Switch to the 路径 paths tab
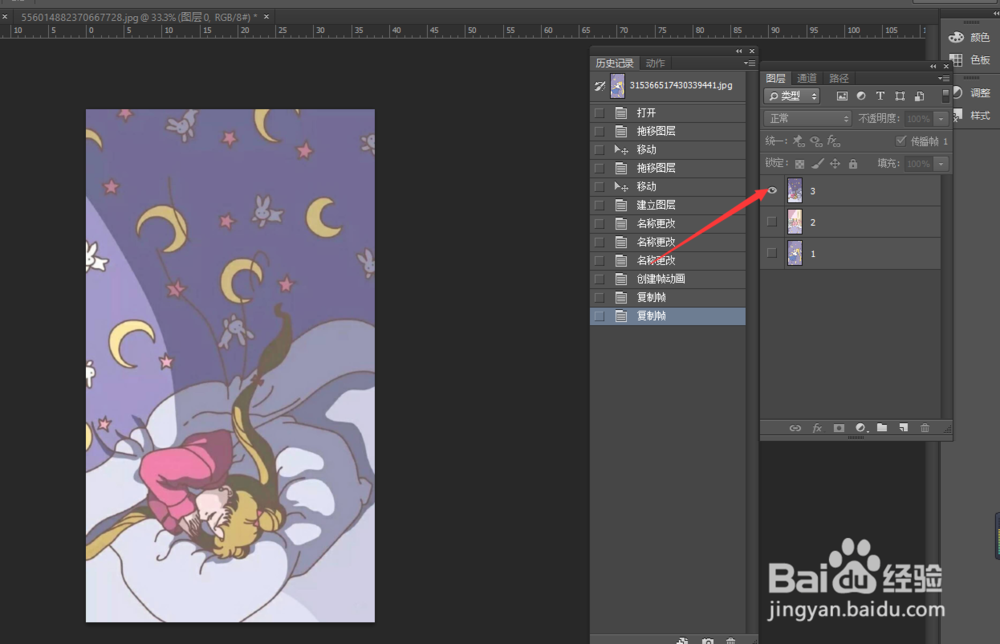This screenshot has height=644, width=1000. [x=839, y=78]
